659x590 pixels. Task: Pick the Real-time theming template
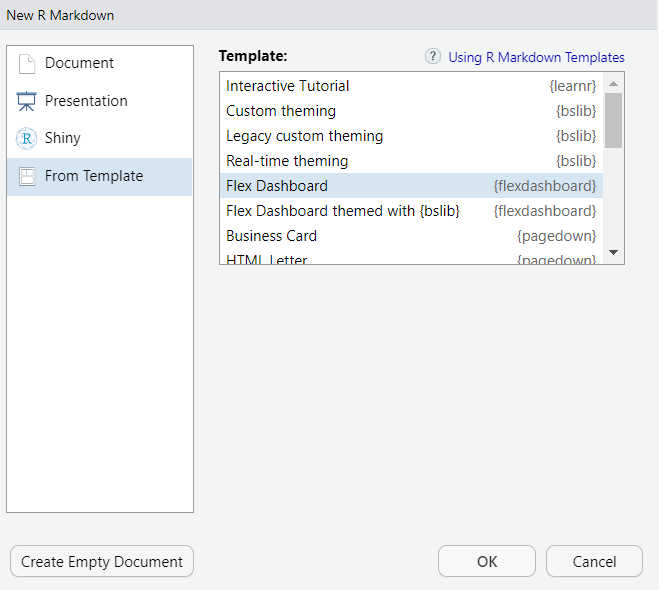287,161
